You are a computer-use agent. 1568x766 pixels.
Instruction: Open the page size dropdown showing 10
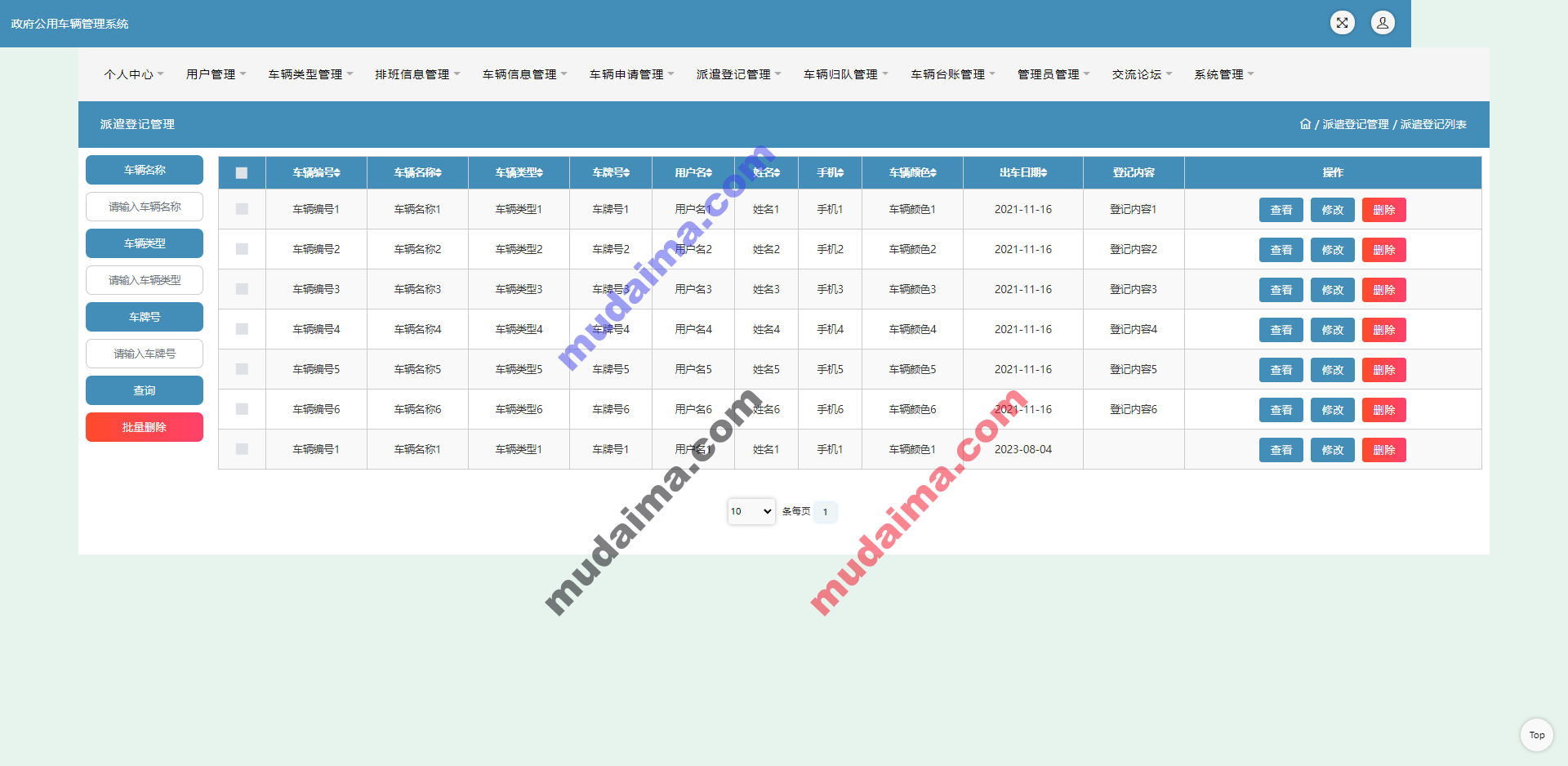pyautogui.click(x=751, y=511)
